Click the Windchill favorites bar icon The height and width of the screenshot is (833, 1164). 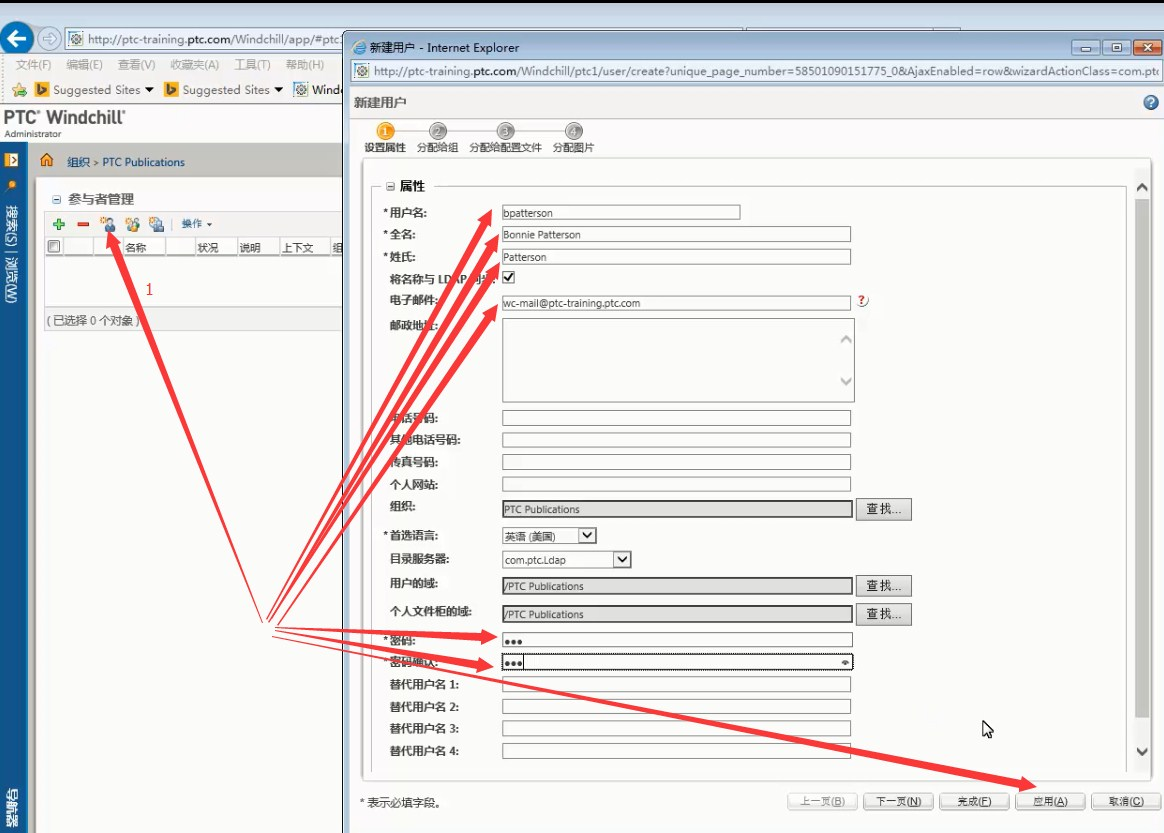pyautogui.click(x=301, y=89)
